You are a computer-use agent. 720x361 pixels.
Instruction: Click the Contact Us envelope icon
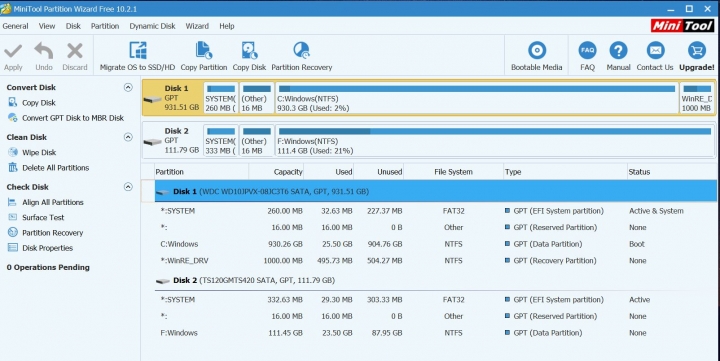click(x=655, y=51)
